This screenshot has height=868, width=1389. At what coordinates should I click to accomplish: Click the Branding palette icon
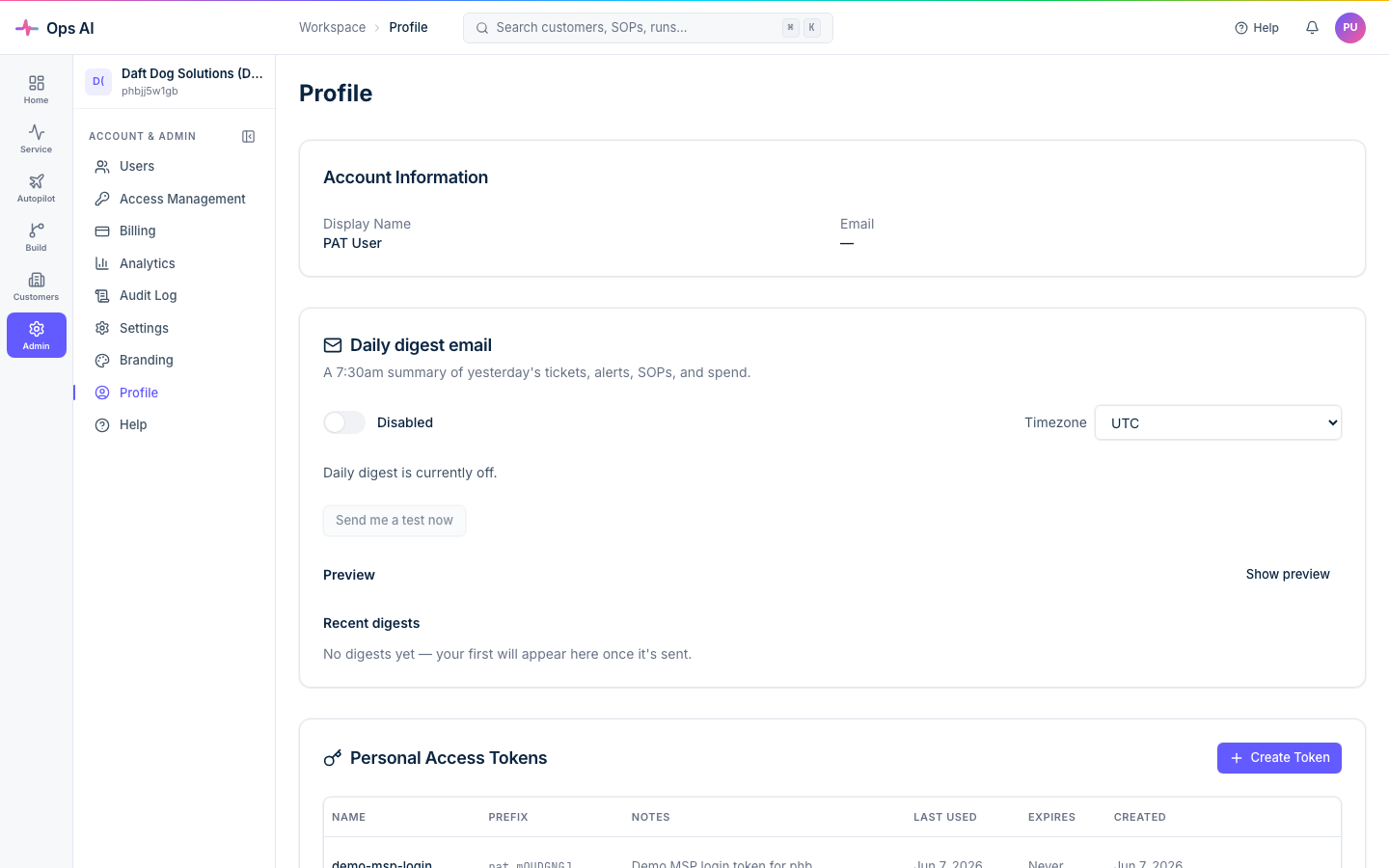(x=102, y=361)
